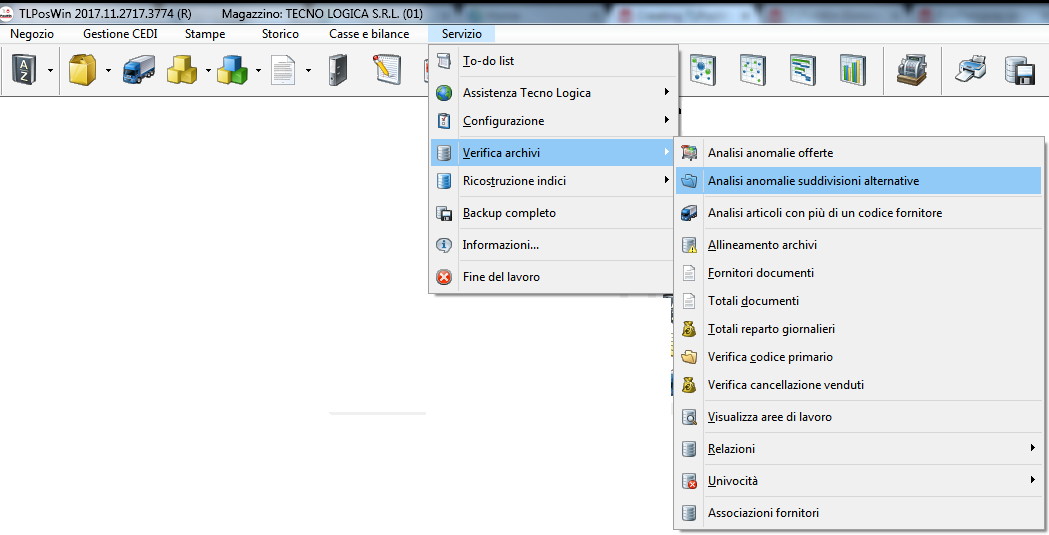Expand the Relazioni submenu

coord(860,449)
